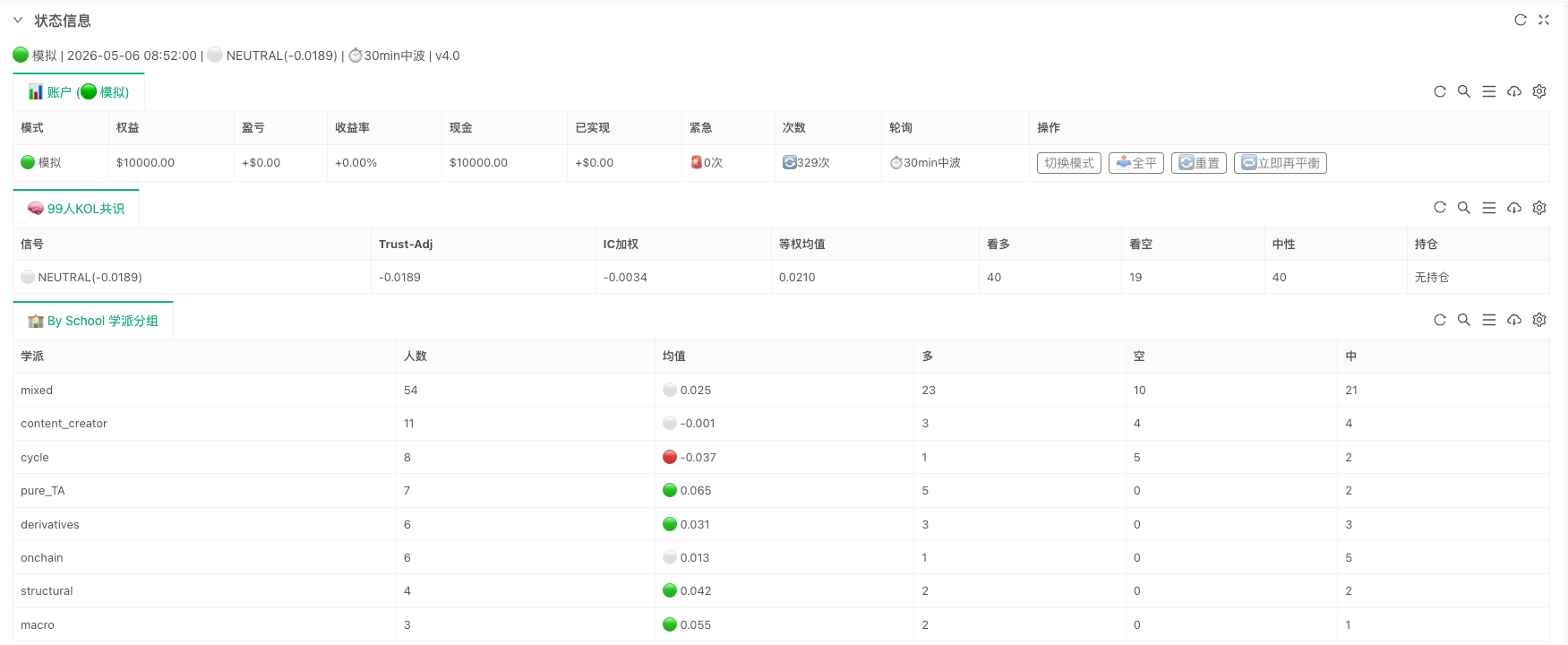Download data from By School table
The width and height of the screenshot is (1568, 645).
tap(1514, 320)
